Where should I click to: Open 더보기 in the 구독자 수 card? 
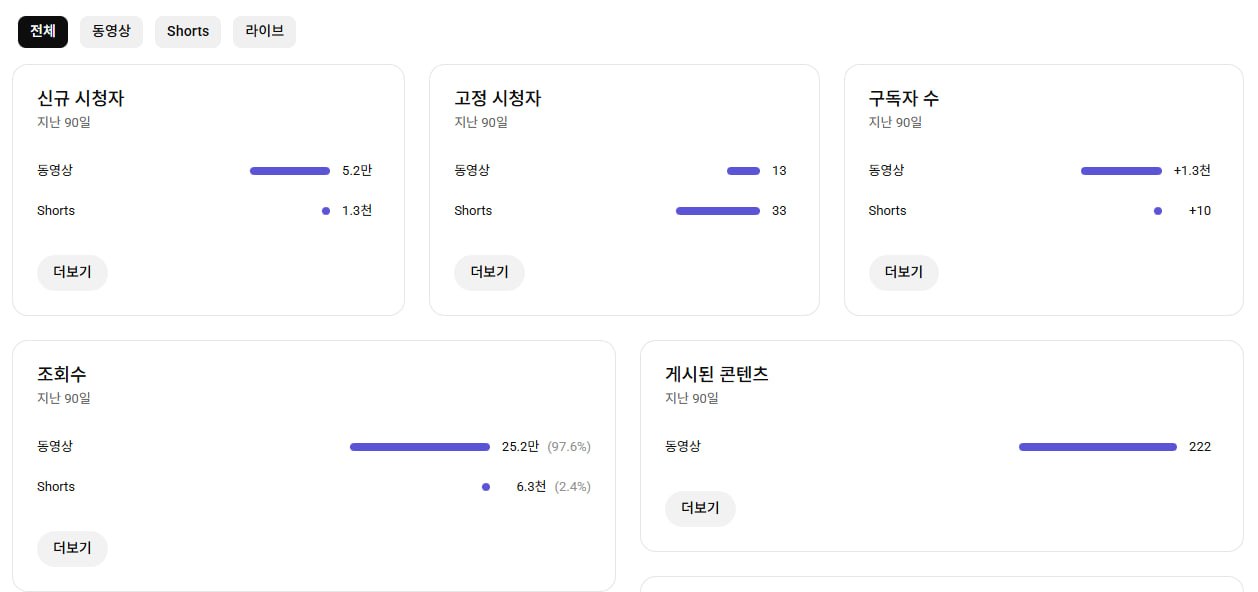click(x=903, y=272)
